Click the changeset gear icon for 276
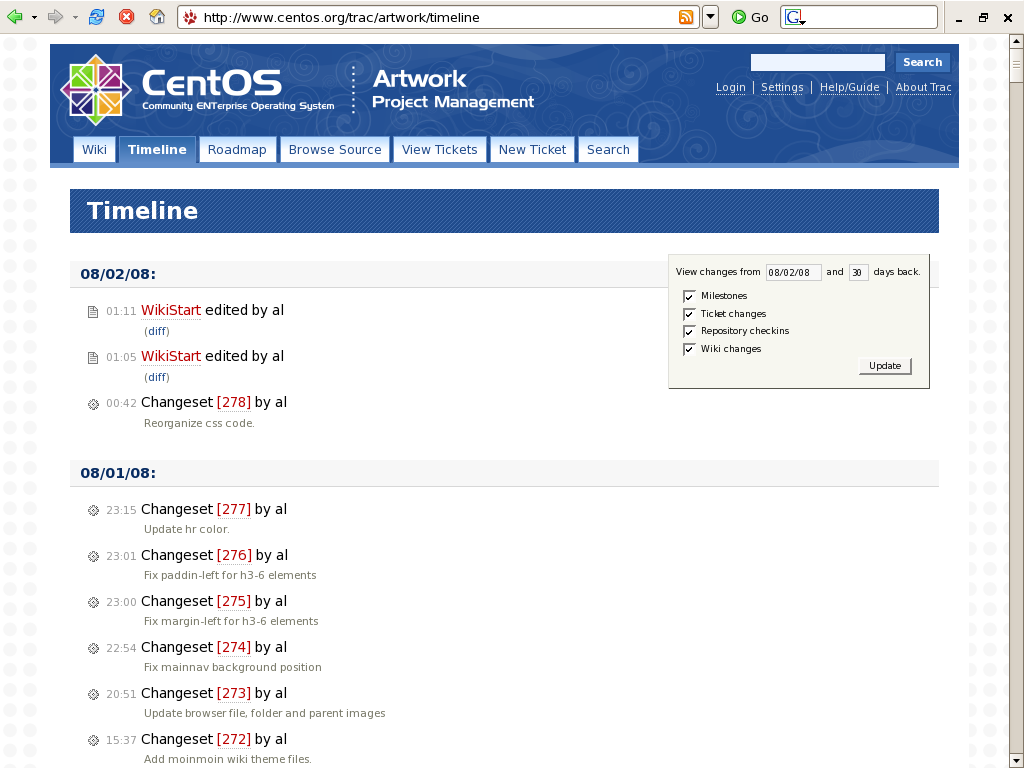The height and width of the screenshot is (768, 1024). [x=93, y=556]
